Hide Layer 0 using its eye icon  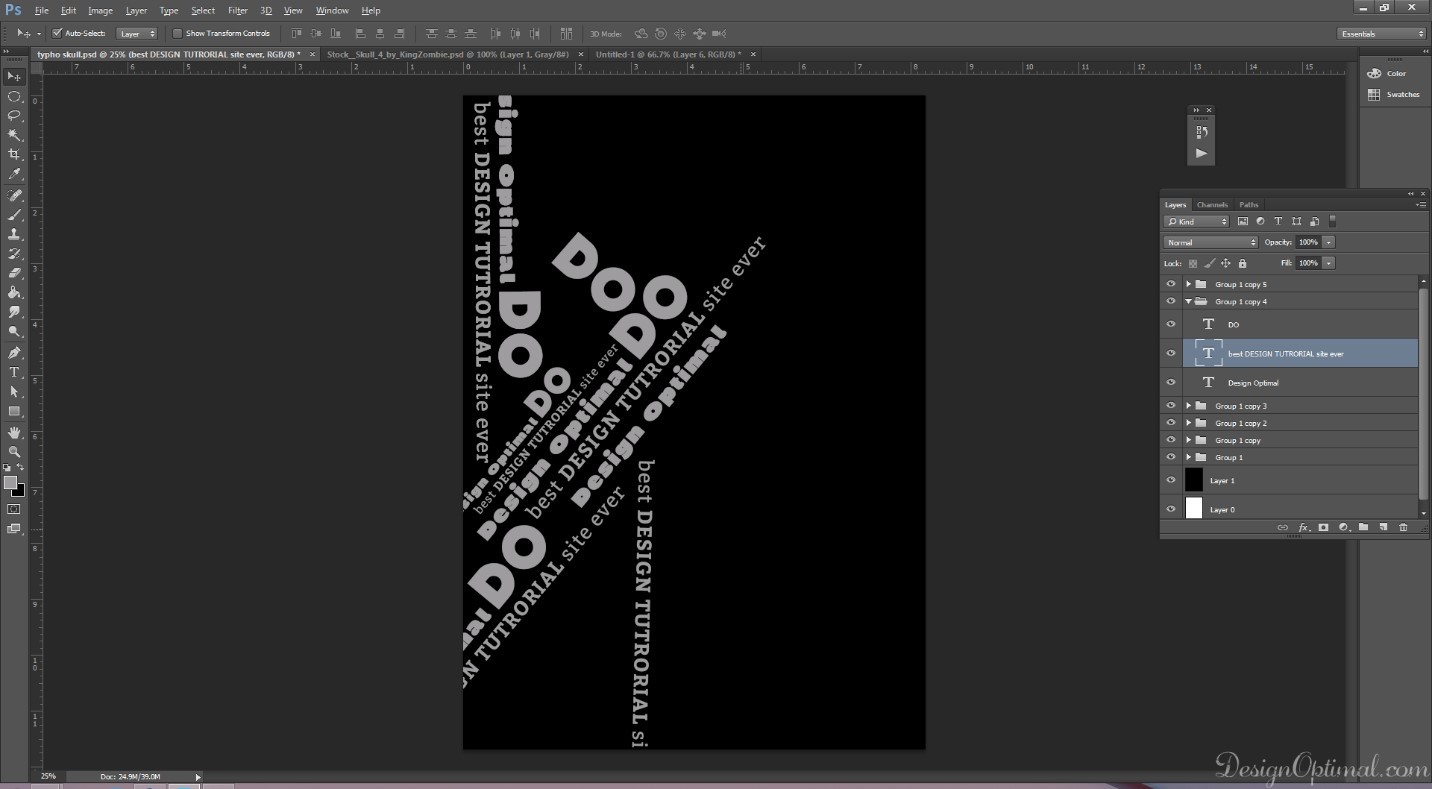coord(1171,509)
